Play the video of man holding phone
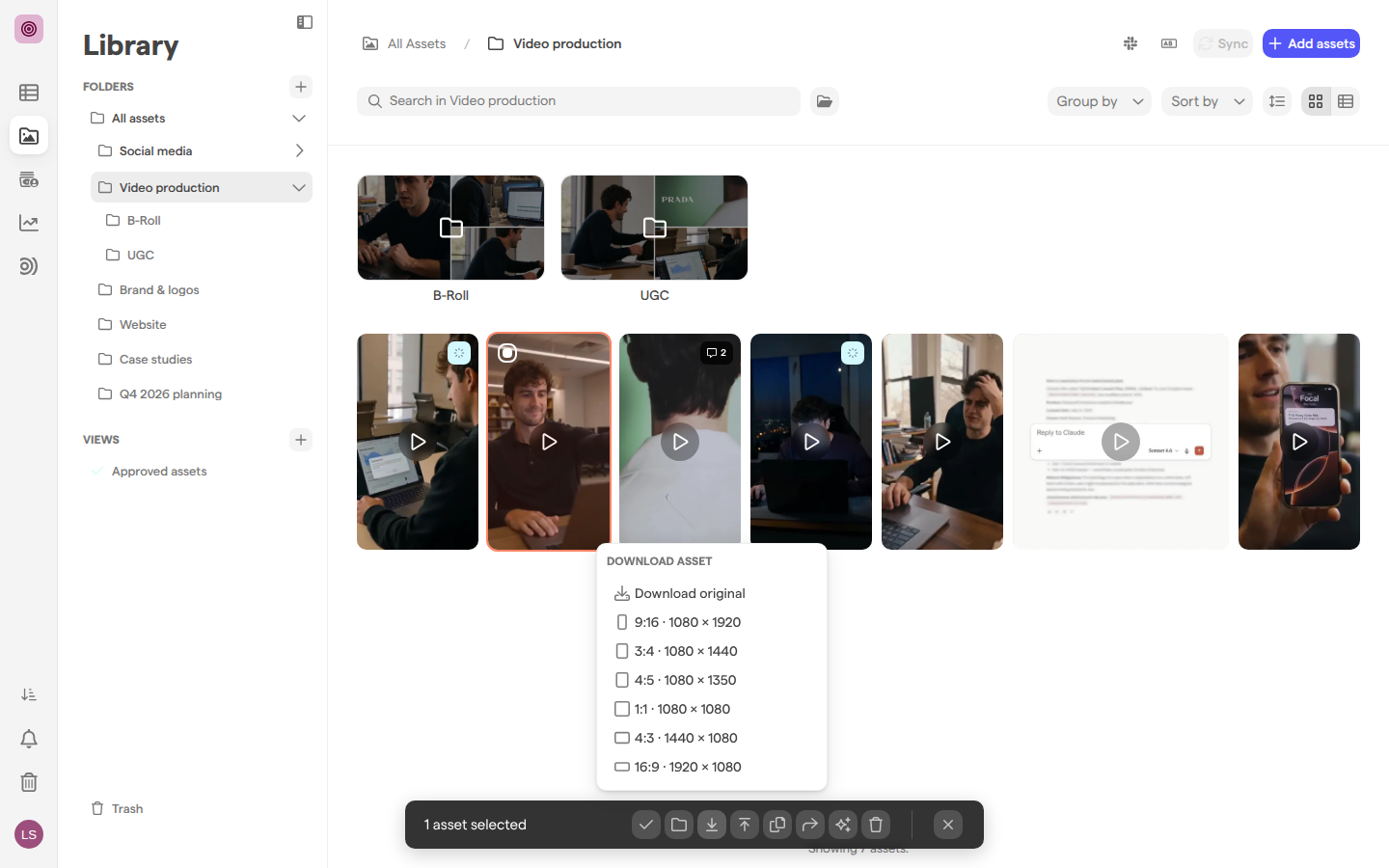1389x868 pixels. tap(1299, 442)
